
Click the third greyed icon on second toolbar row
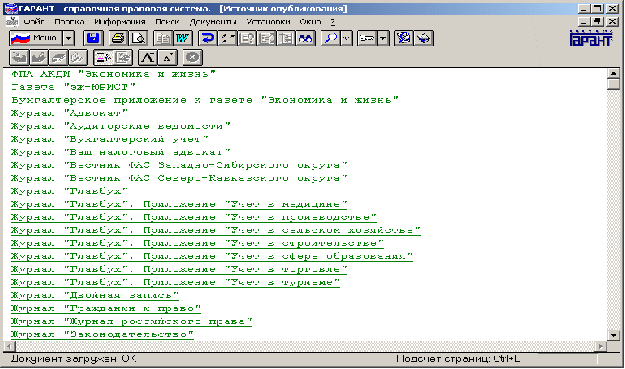pos(58,58)
